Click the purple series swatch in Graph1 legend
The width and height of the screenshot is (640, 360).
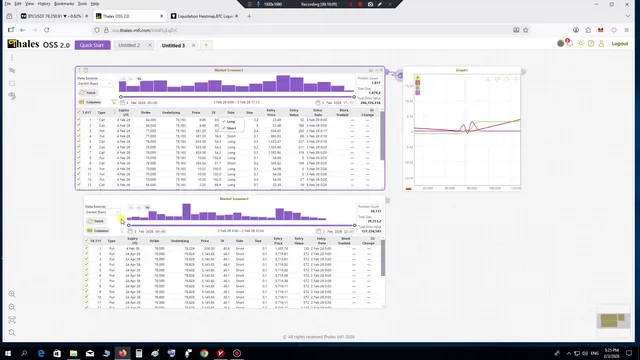418,93
